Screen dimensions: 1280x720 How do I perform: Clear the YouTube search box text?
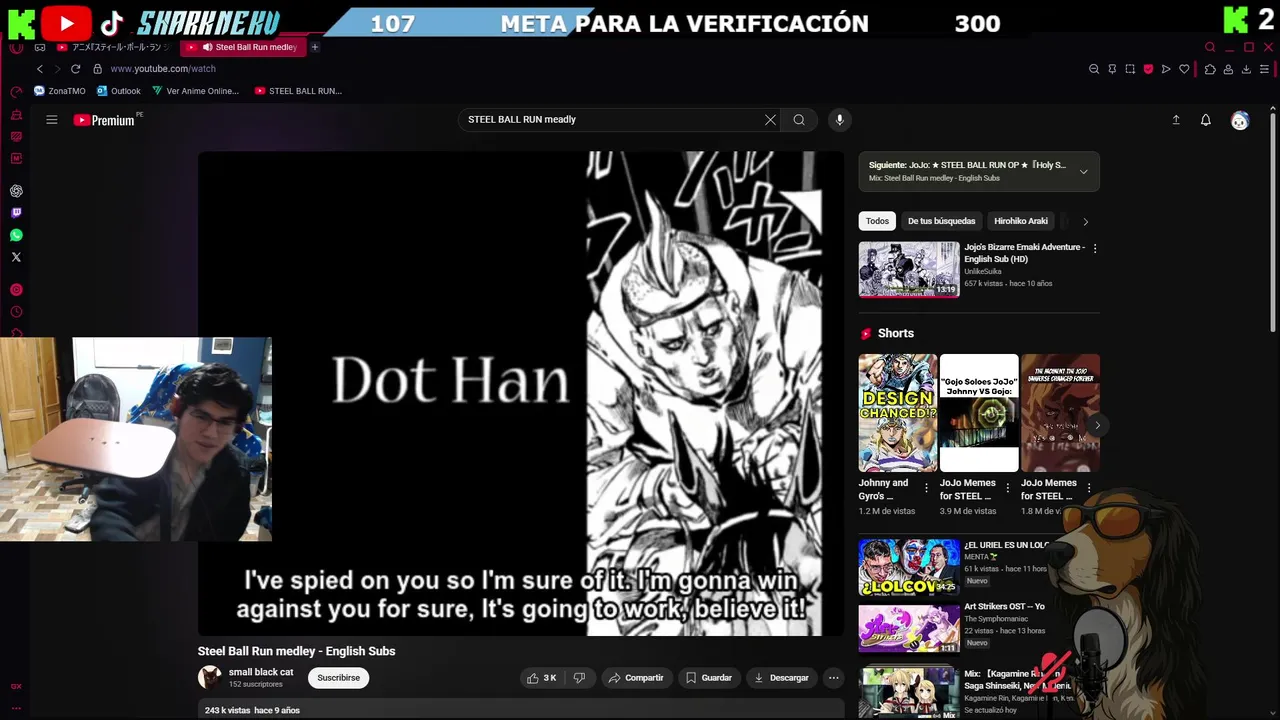[x=770, y=120]
